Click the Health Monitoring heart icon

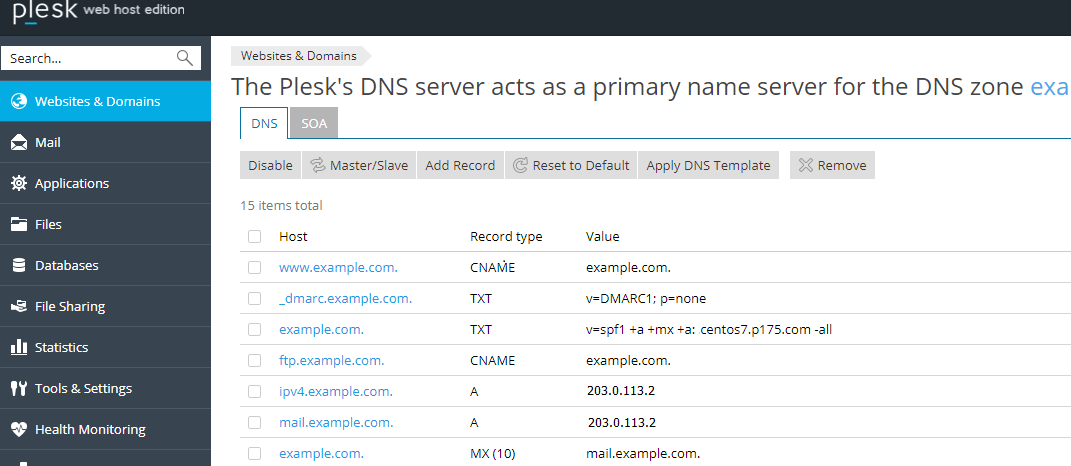coord(18,429)
